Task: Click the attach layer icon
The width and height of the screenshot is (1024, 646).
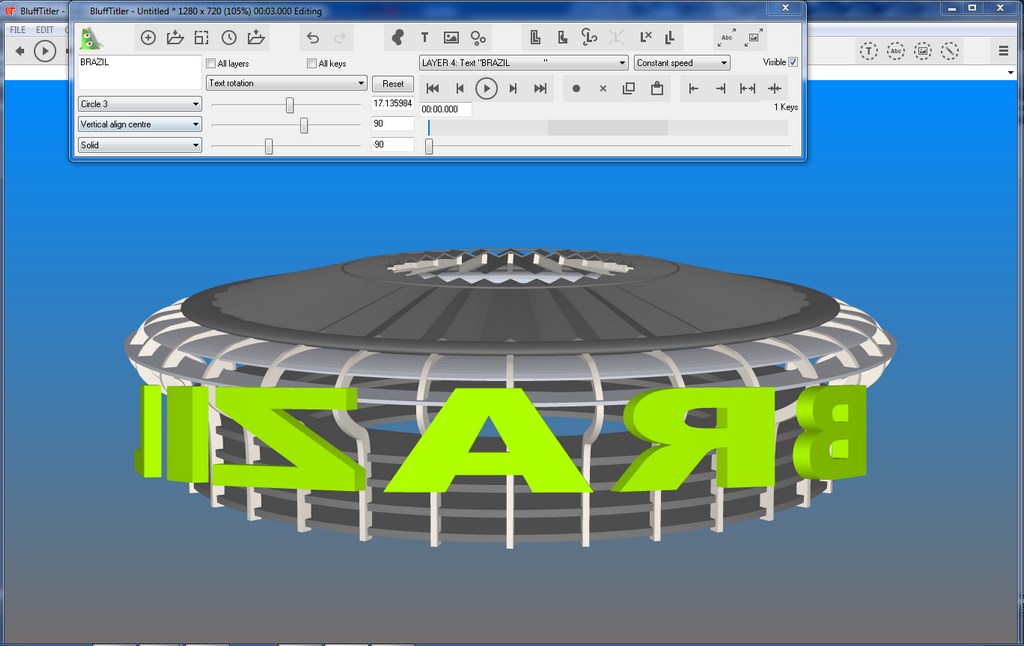Action: 589,38
